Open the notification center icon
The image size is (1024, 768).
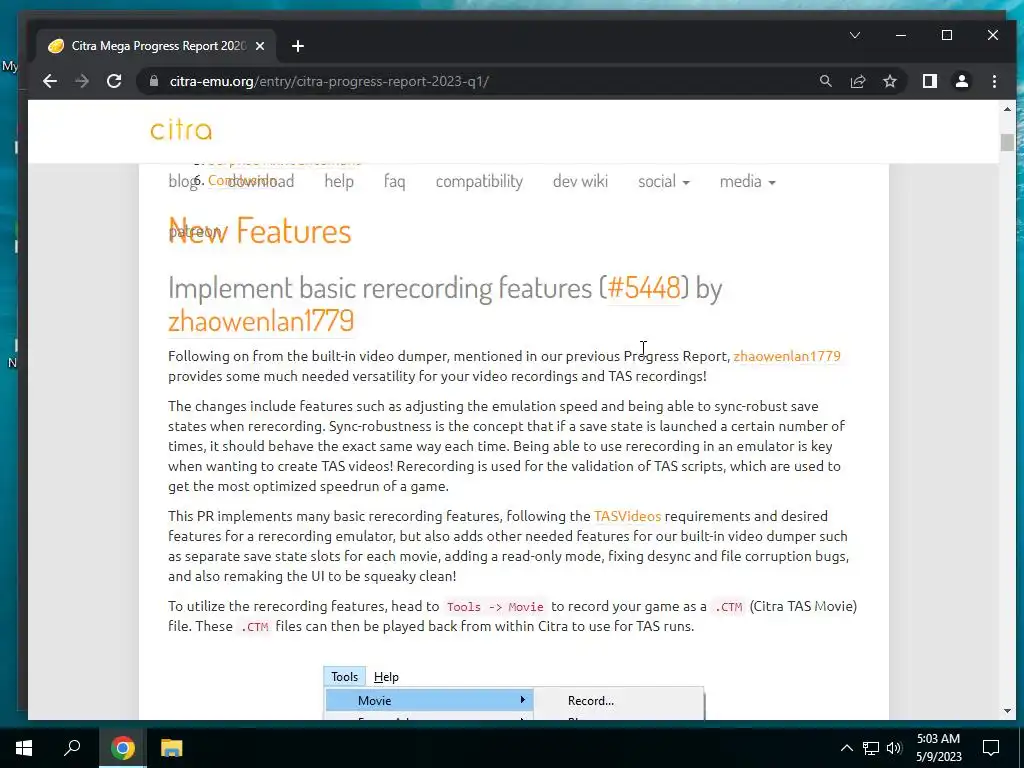tap(991, 748)
